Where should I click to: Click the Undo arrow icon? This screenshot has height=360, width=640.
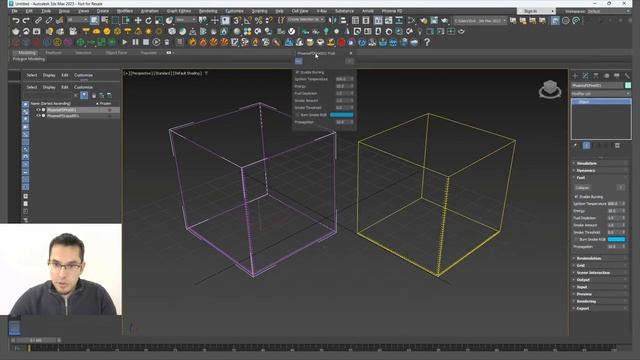click(x=16, y=20)
